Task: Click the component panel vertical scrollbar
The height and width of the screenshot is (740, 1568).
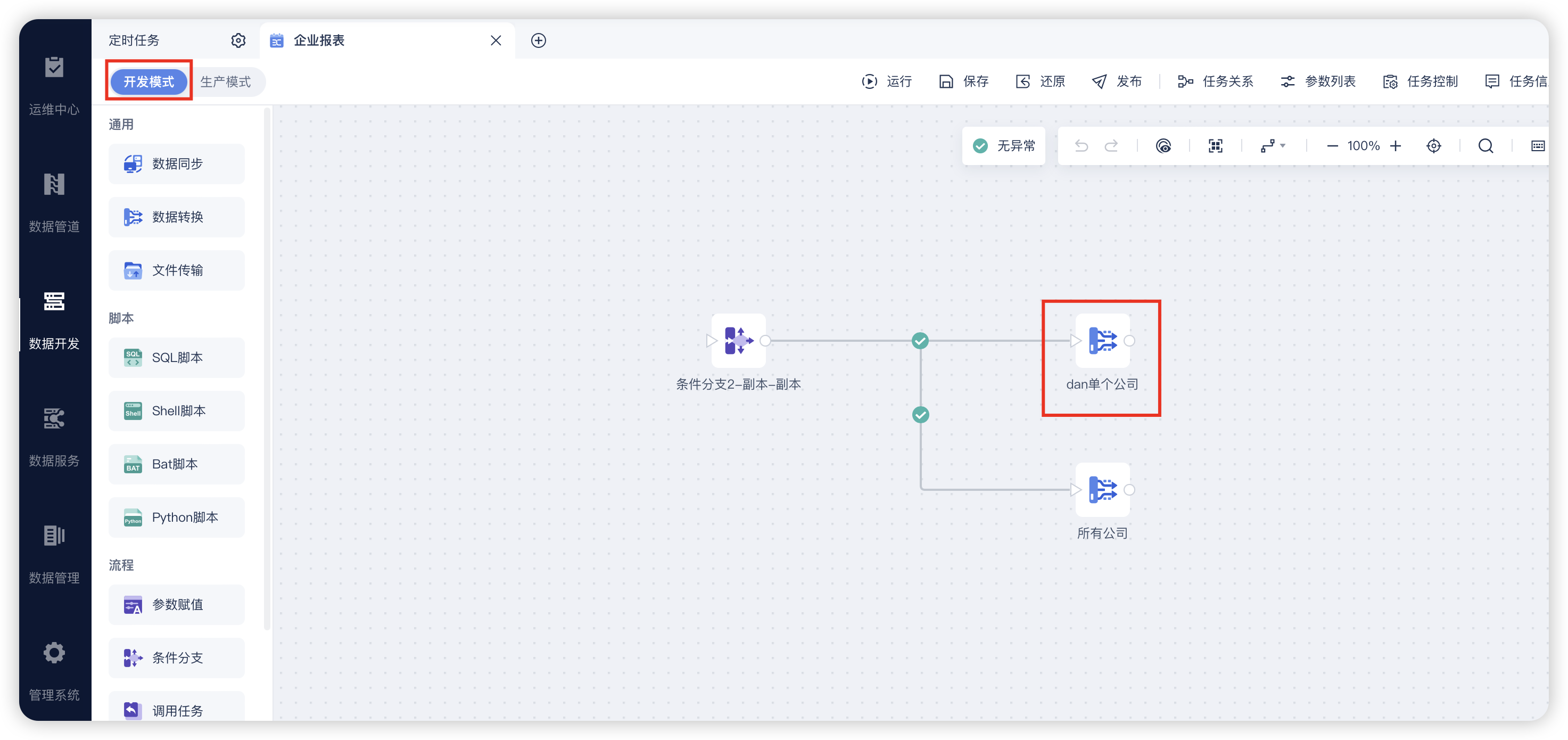Action: (x=267, y=365)
